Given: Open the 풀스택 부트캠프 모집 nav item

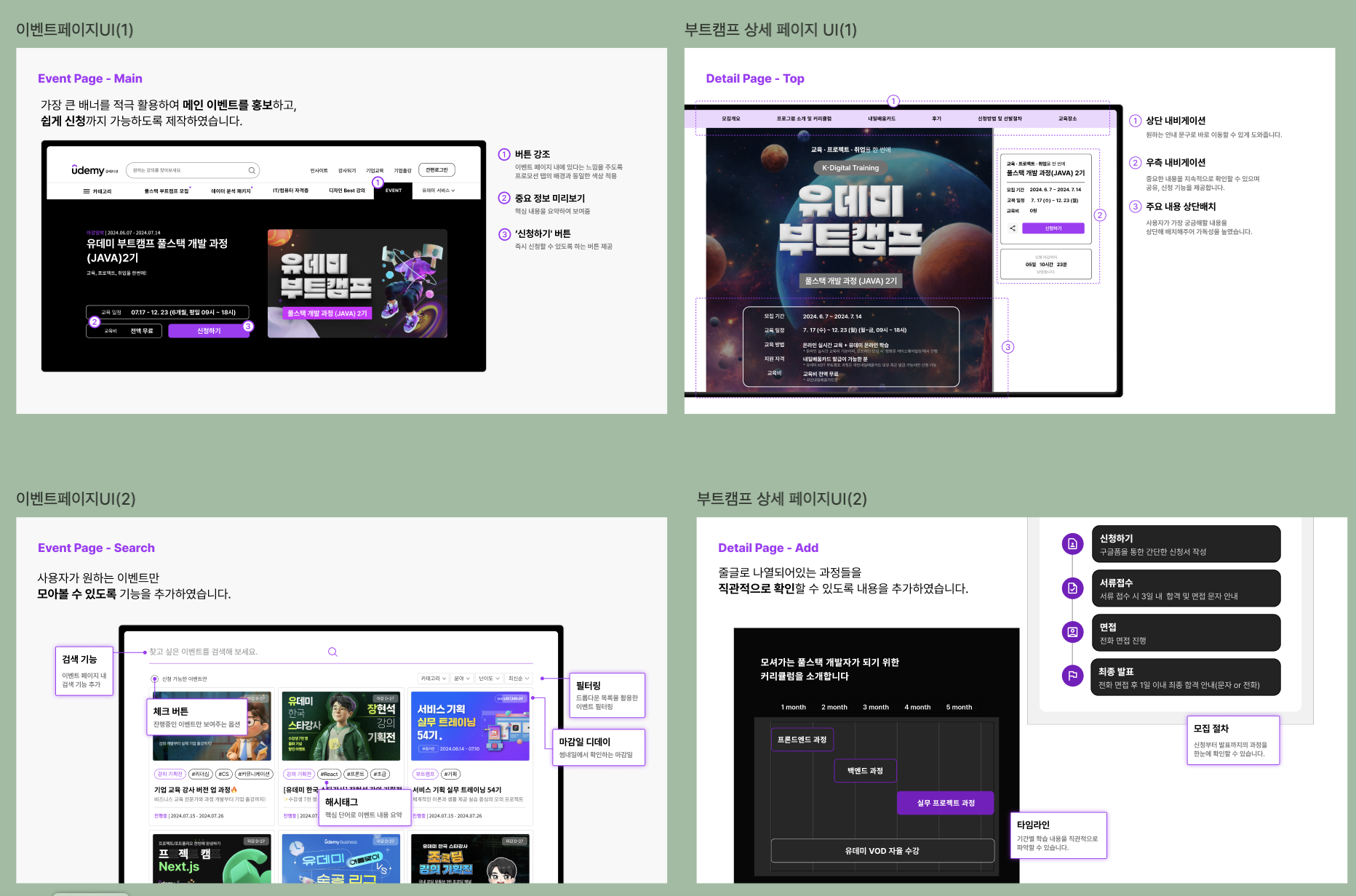Looking at the screenshot, I should click(167, 191).
